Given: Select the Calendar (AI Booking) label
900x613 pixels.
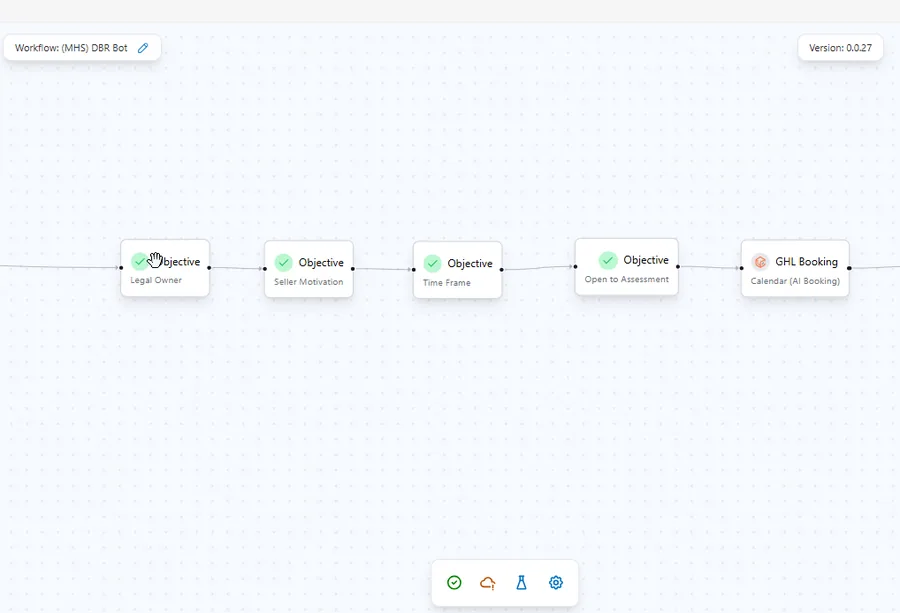Looking at the screenshot, I should [795, 281].
